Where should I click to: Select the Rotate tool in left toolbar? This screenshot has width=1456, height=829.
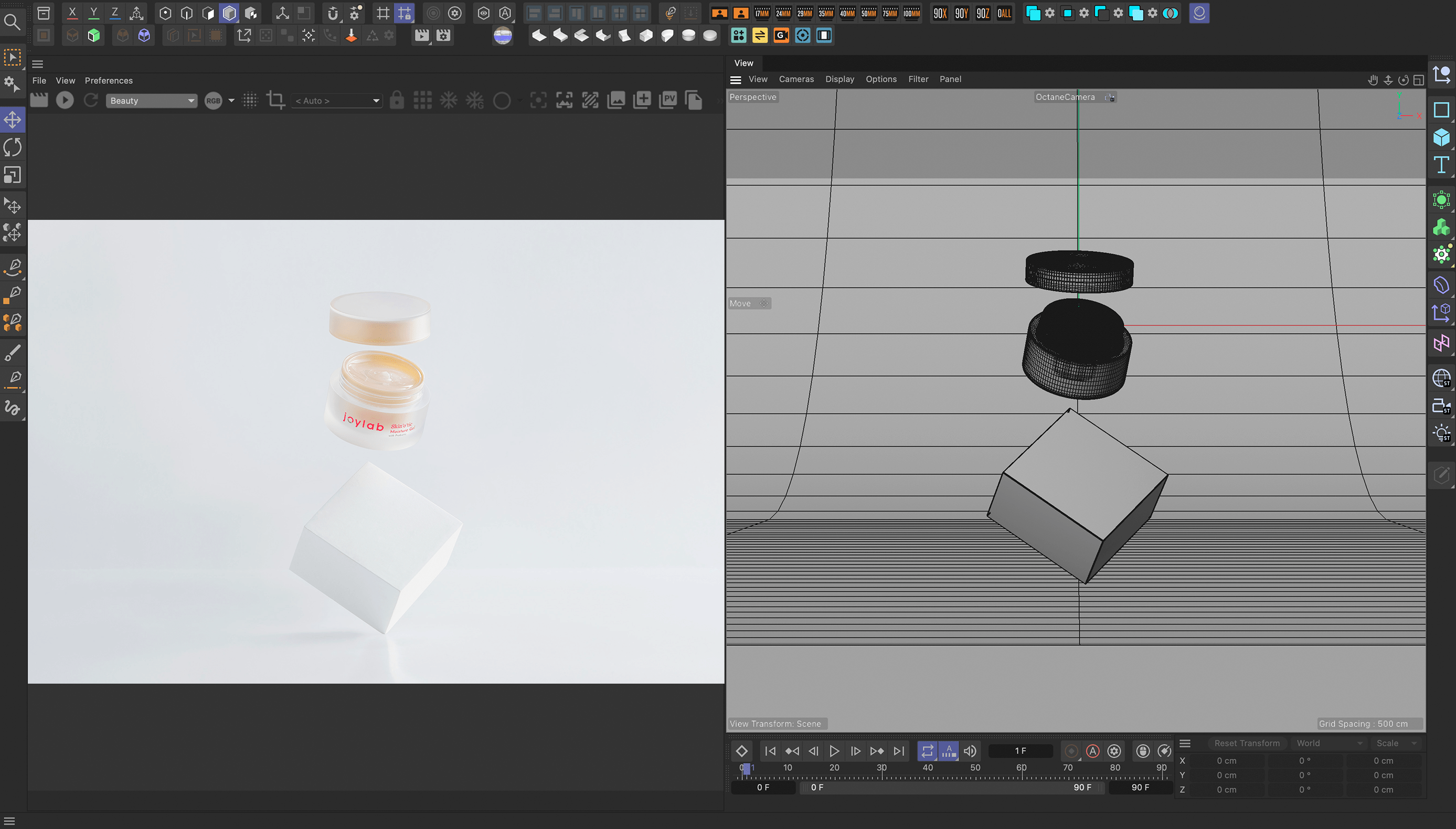click(13, 147)
